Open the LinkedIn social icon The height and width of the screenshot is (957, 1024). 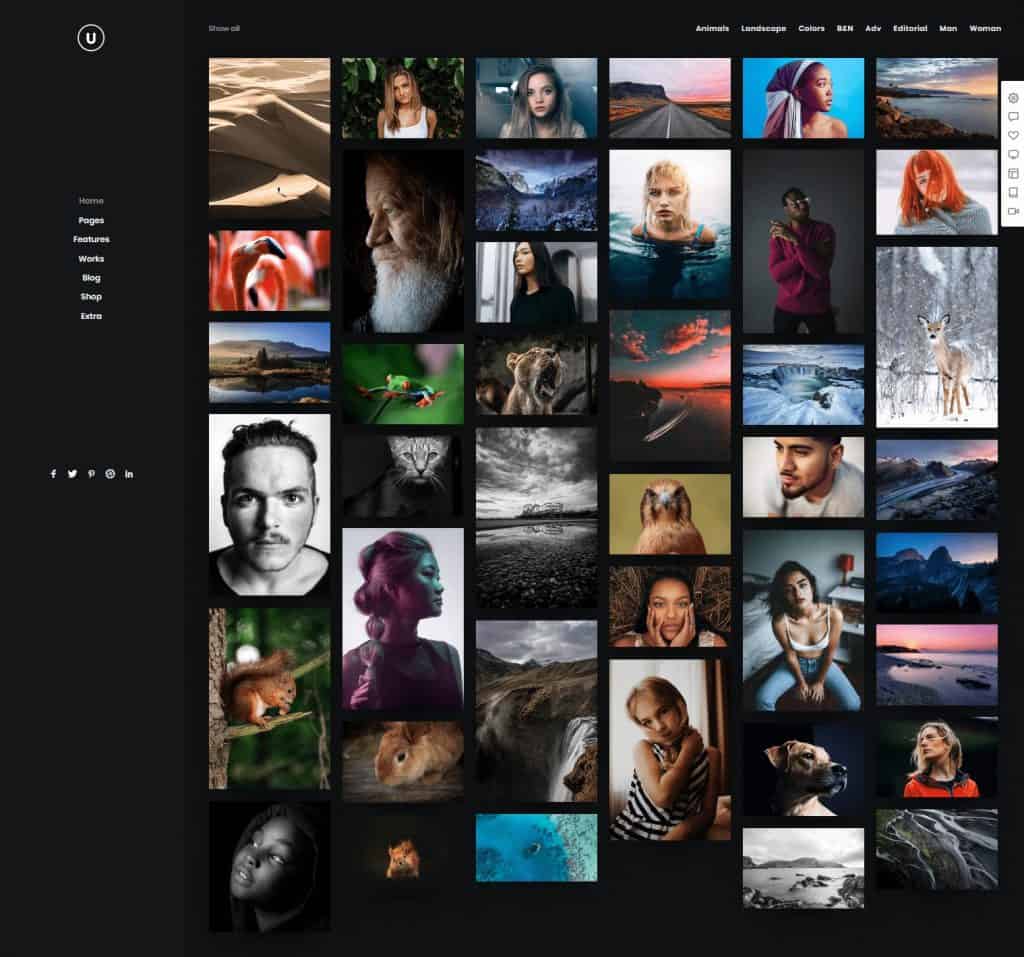(129, 474)
